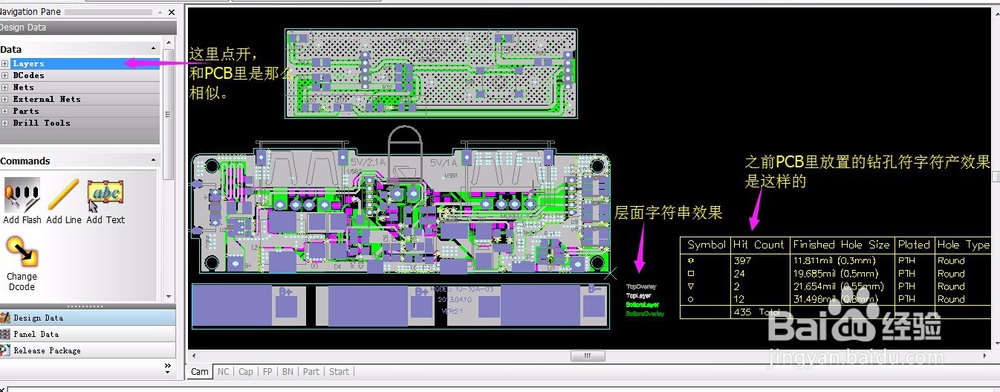Collapse the Data section header

pos(80,49)
